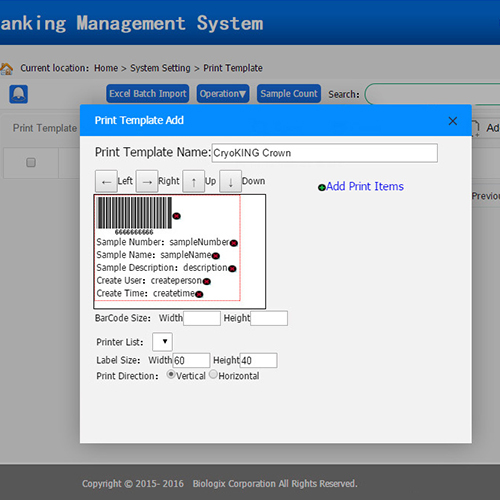500x500 pixels.
Task: Click the Print Template Name field
Action: click(325, 153)
